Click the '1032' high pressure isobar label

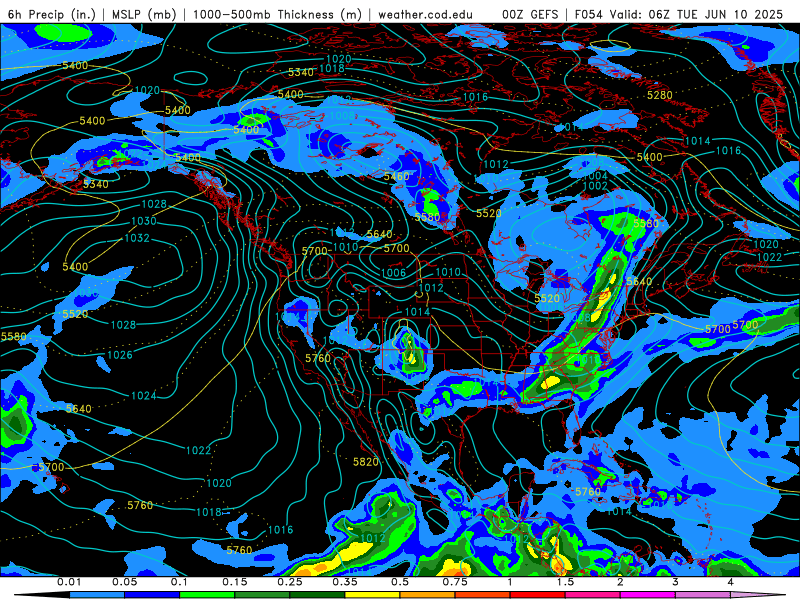pyautogui.click(x=137, y=238)
